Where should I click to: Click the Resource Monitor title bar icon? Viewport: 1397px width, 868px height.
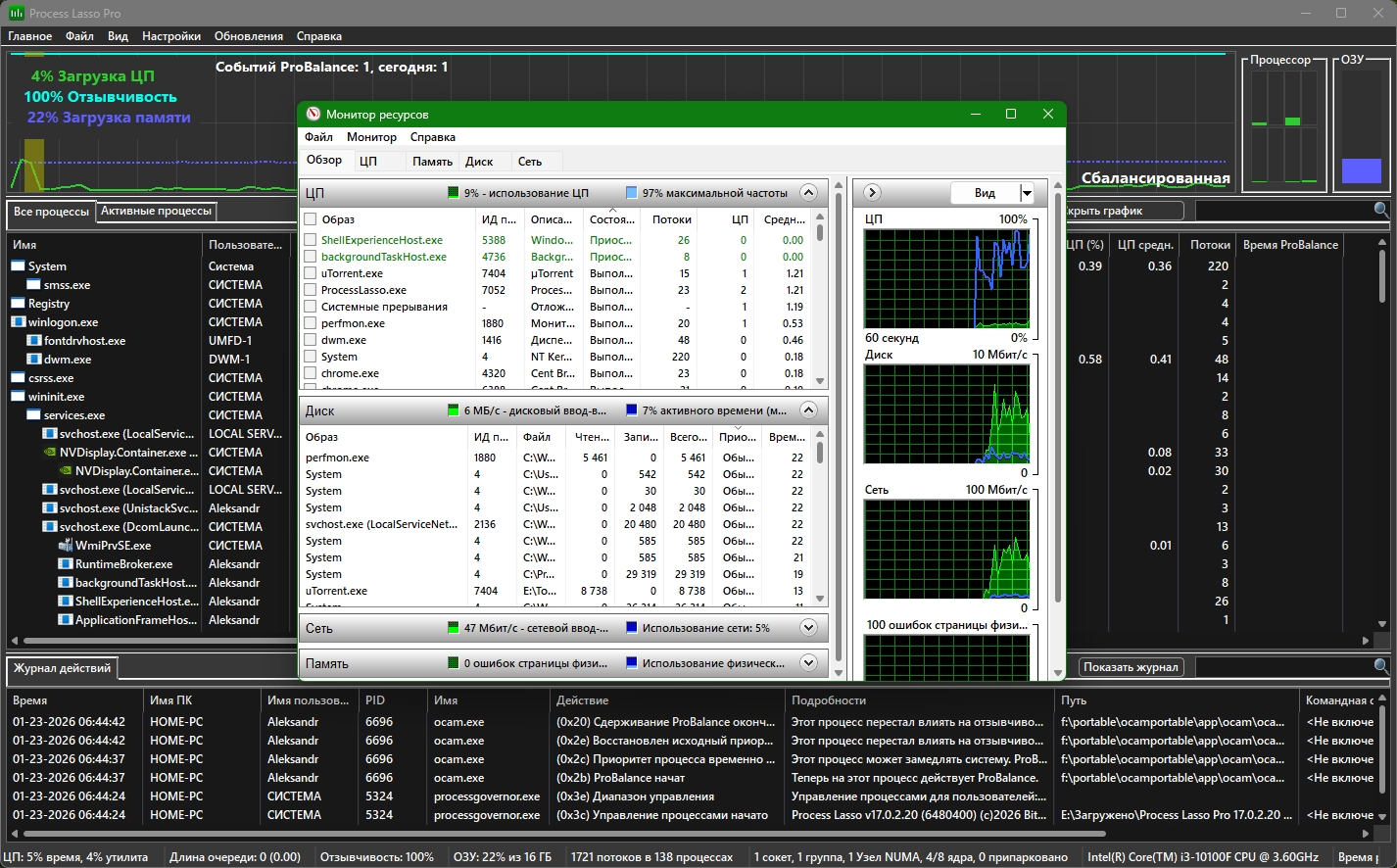point(313,115)
